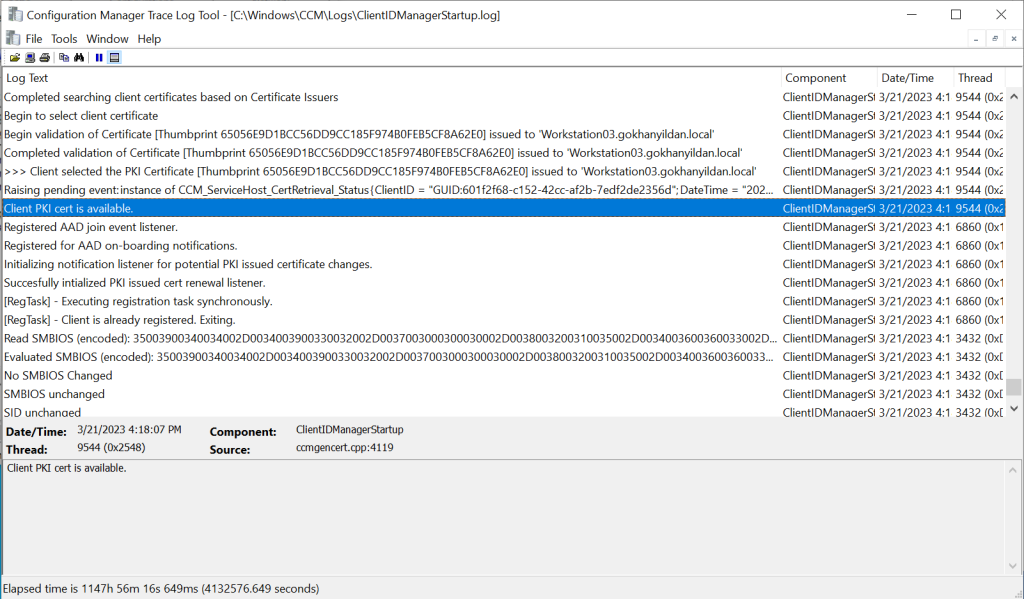Viewport: 1024px width, 599px height.
Task: Click the CMTrace application icon in the title bar
Action: tap(15, 14)
